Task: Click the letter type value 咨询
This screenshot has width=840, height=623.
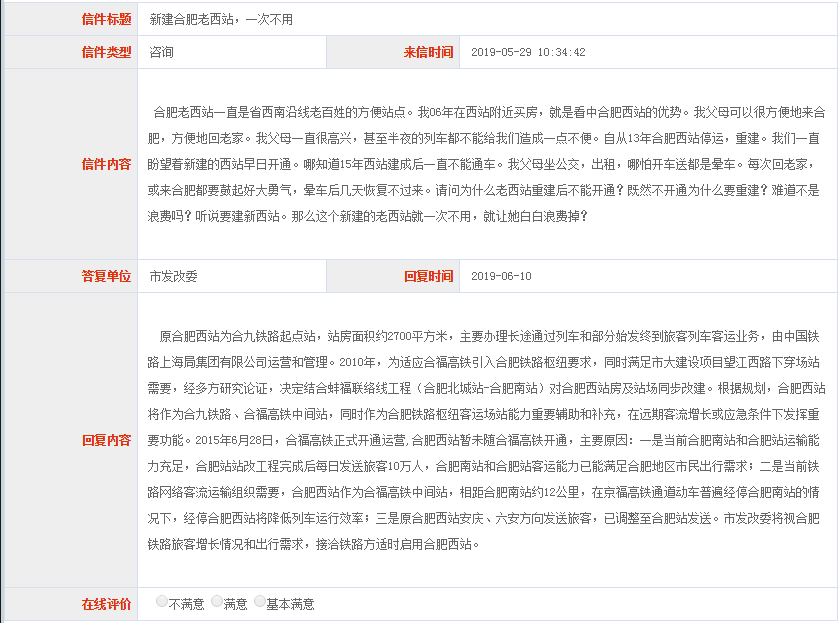Action: click(161, 52)
